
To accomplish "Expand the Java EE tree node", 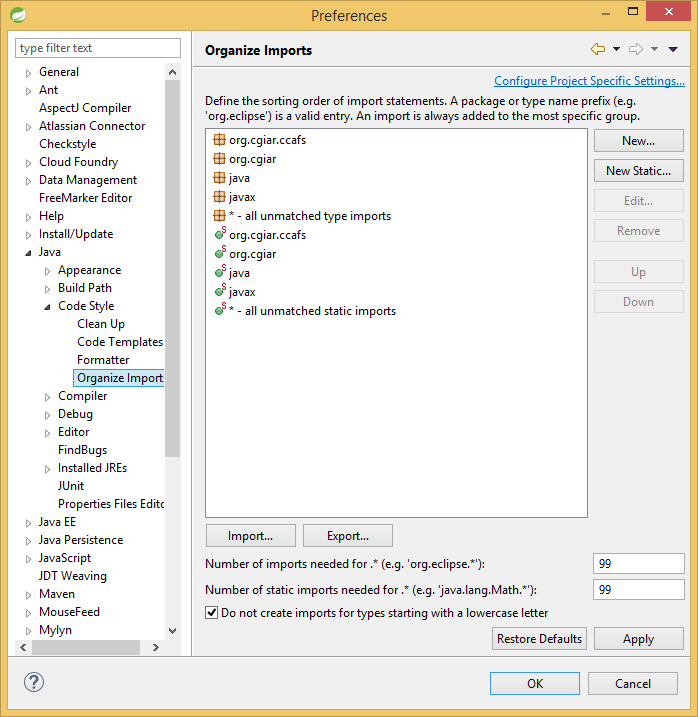I will (28, 523).
